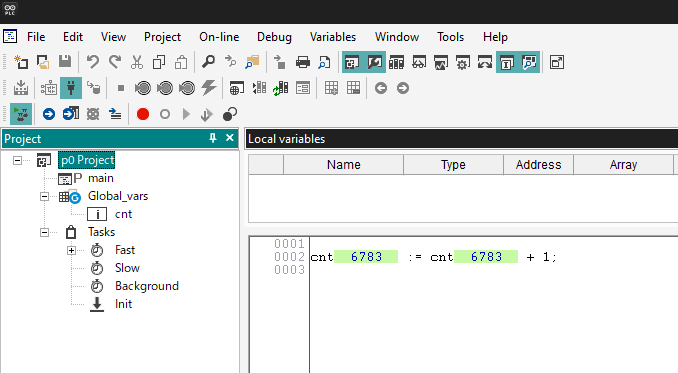Viewport: 678px width, 373px height.
Task: Click the Cut scissors icon
Action: (x=137, y=62)
